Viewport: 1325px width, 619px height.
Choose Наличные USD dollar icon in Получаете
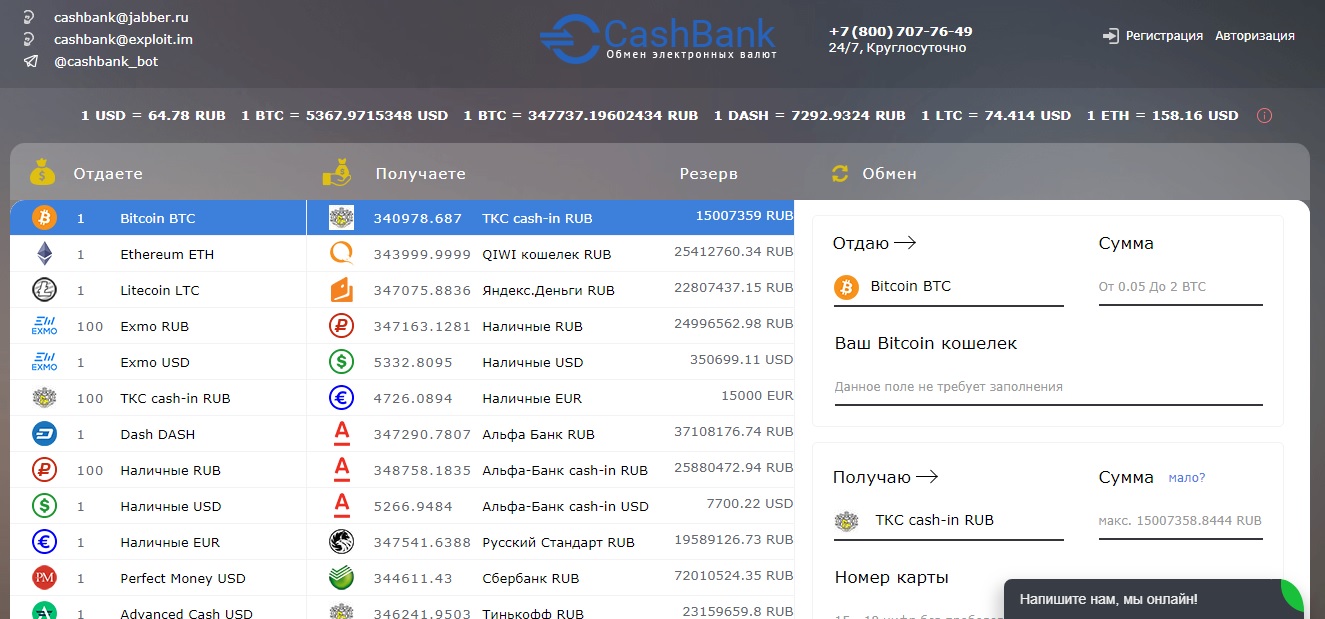pos(342,362)
